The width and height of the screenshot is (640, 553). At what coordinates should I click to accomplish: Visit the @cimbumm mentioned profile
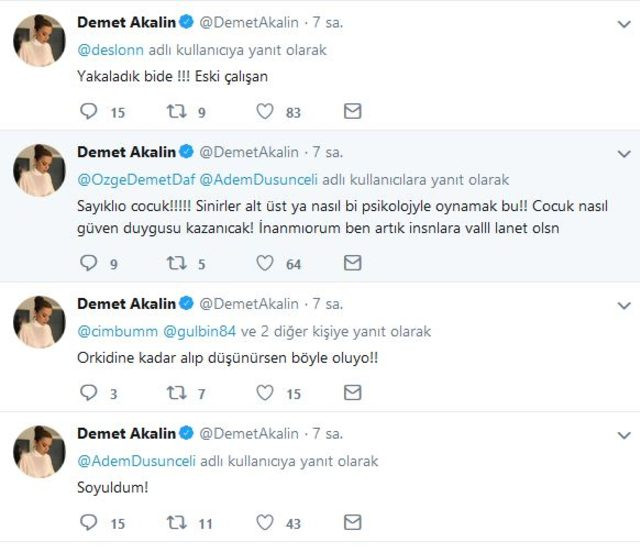pos(116,331)
